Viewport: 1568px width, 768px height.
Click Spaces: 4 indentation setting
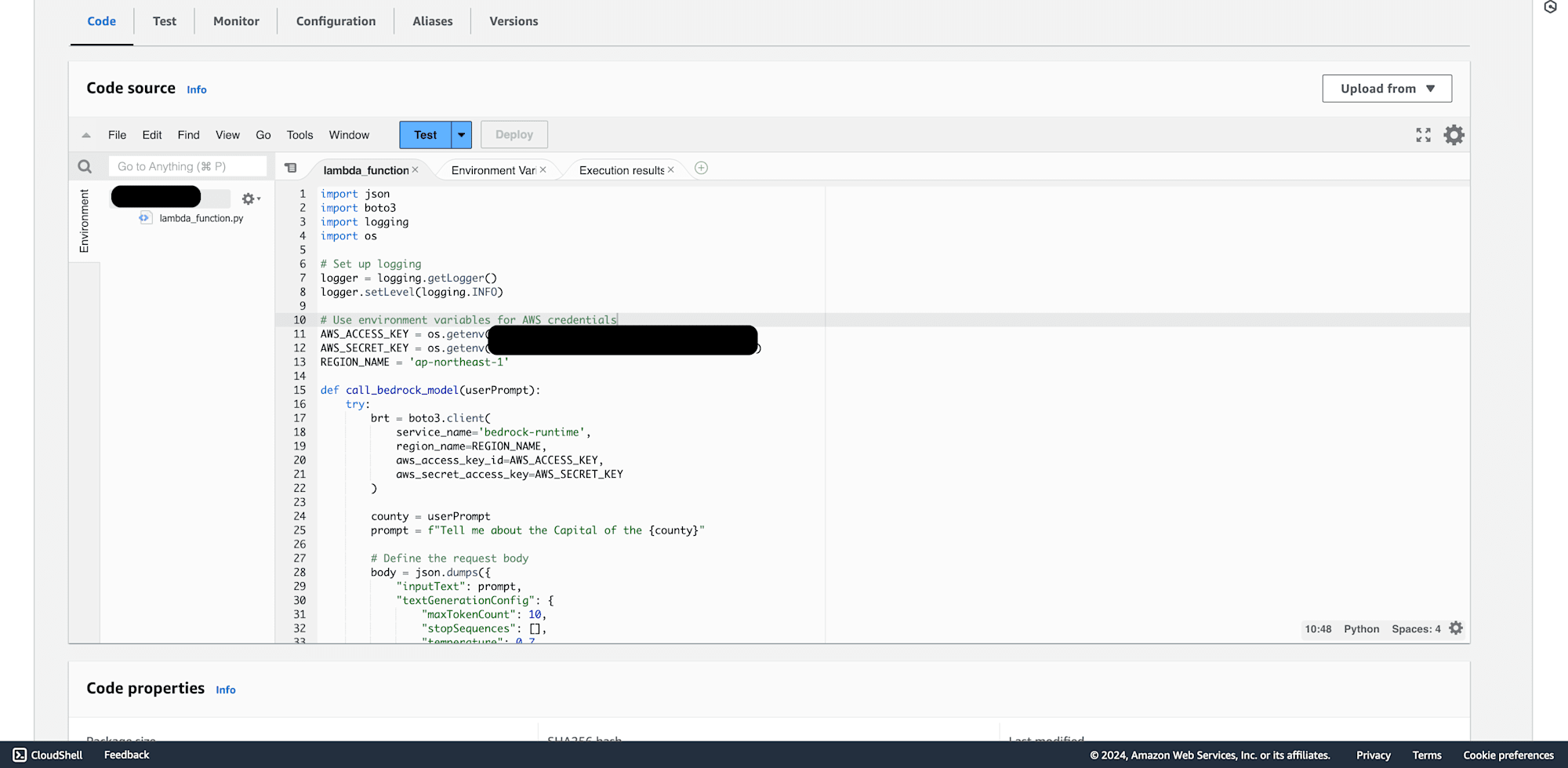[x=1416, y=629]
